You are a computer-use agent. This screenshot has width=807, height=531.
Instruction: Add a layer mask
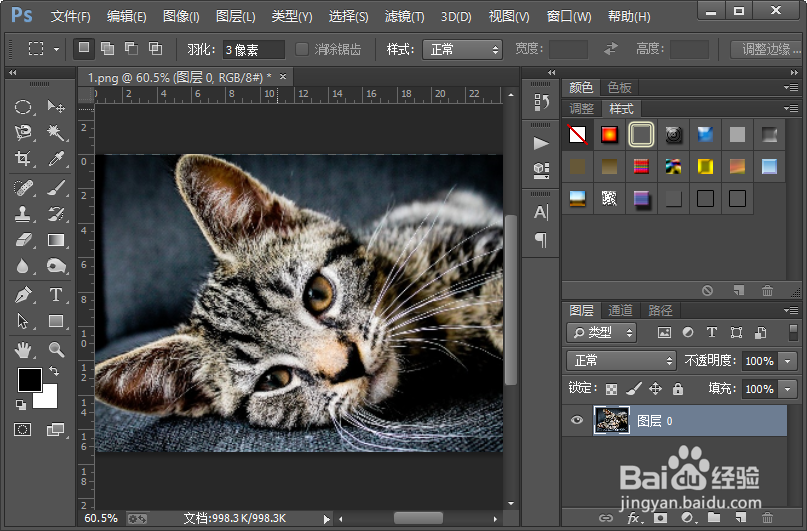[660, 518]
